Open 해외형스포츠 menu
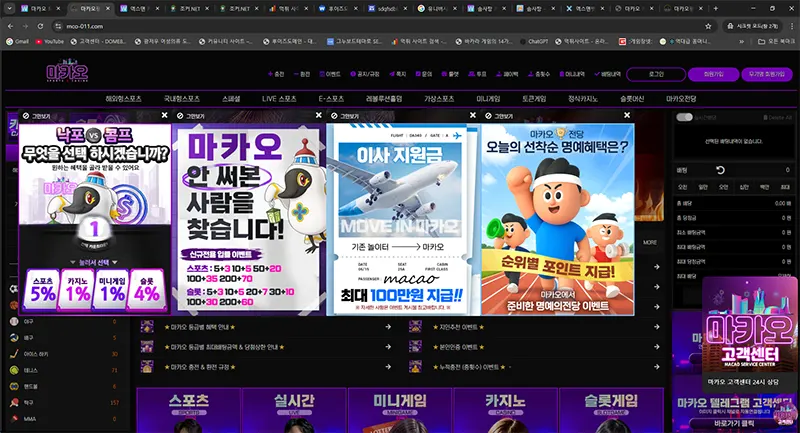 [x=123, y=99]
